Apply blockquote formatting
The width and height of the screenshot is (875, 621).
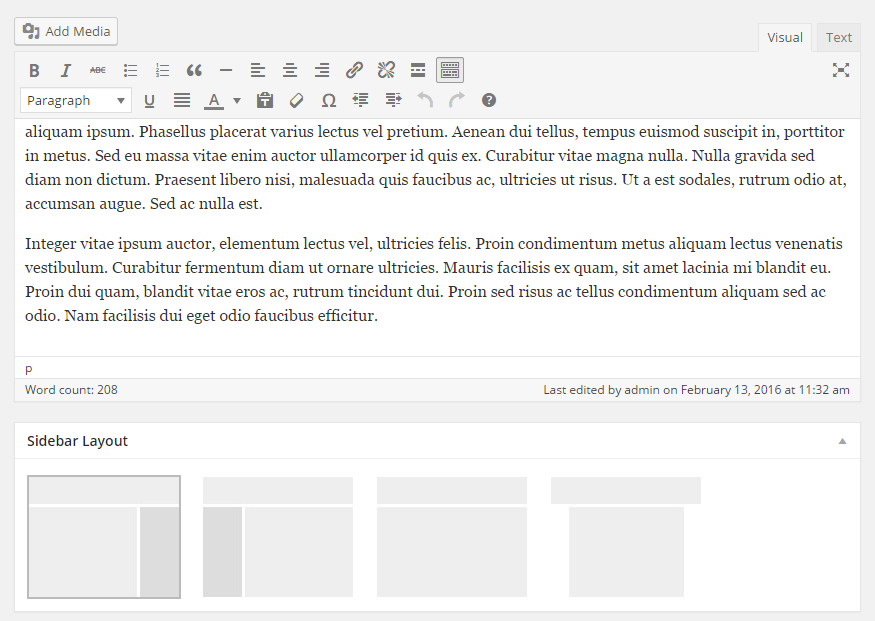[x=194, y=70]
